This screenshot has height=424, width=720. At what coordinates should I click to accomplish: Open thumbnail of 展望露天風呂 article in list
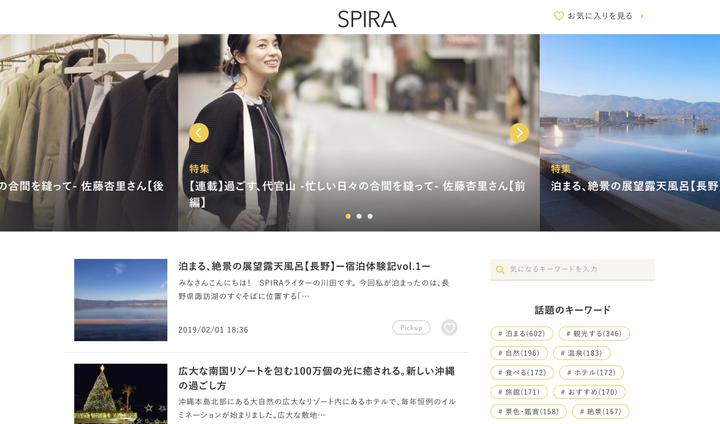[x=121, y=300]
